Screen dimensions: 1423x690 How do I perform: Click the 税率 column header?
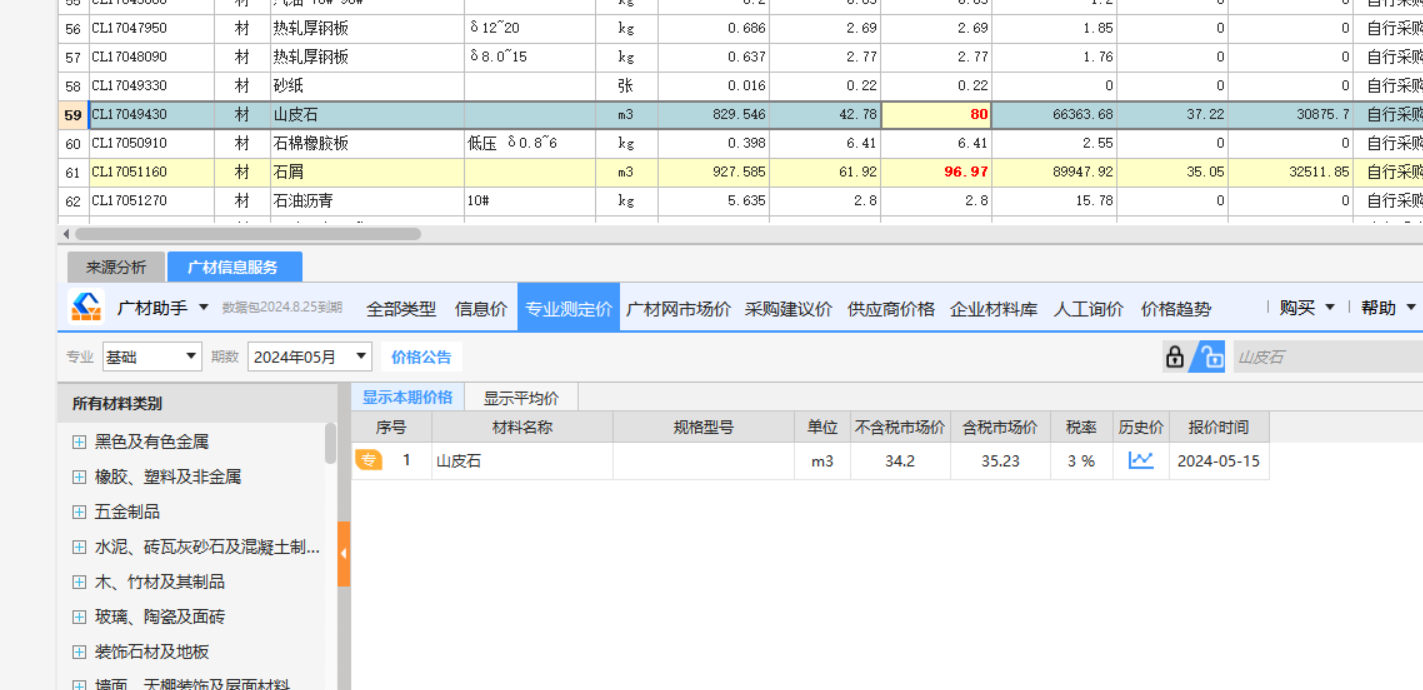point(1081,427)
